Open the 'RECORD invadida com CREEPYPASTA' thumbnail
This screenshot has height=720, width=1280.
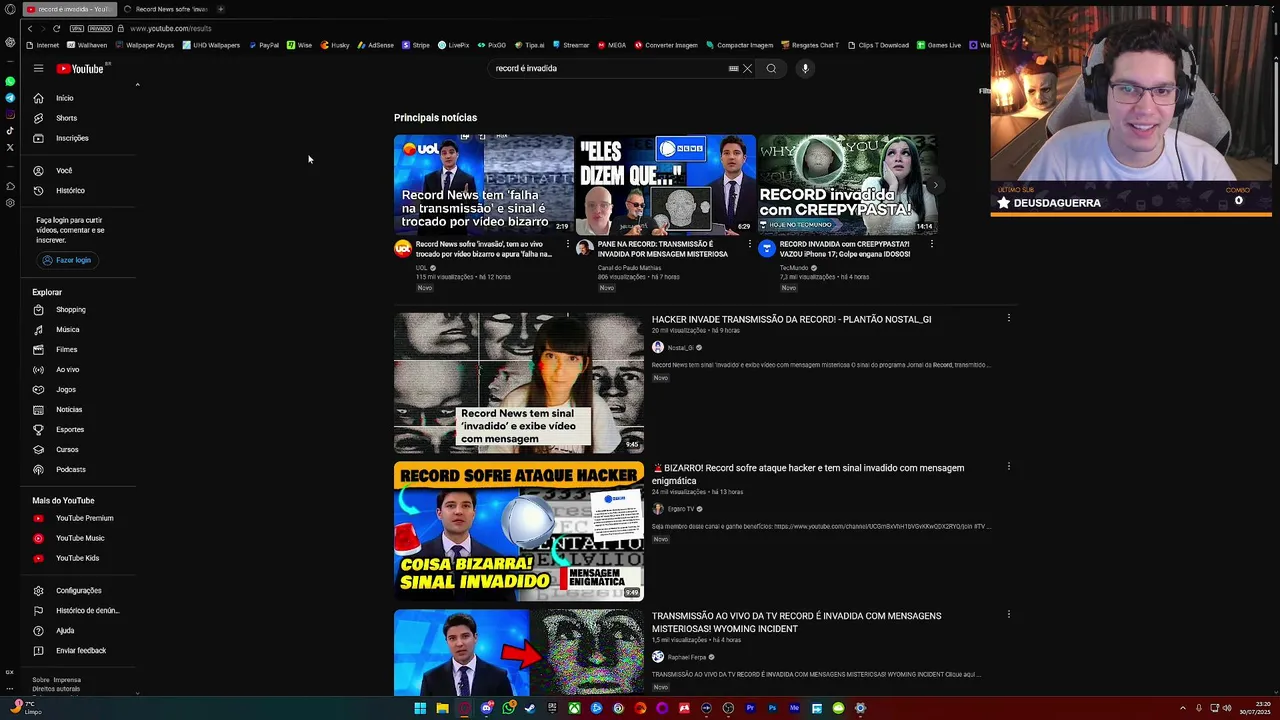[x=847, y=184]
